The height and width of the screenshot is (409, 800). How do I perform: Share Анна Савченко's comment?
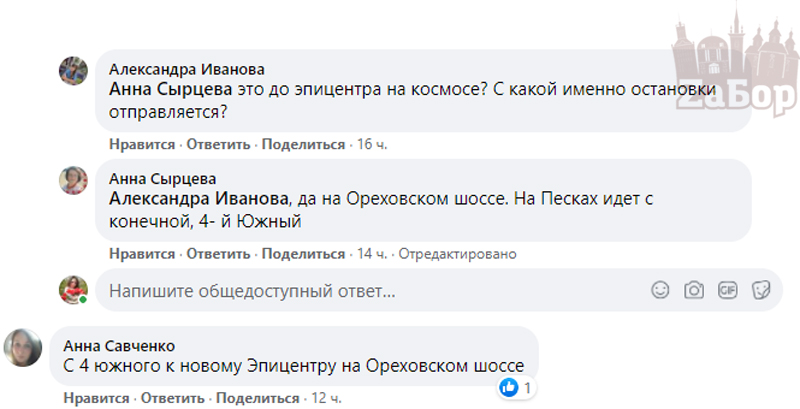tap(257, 398)
